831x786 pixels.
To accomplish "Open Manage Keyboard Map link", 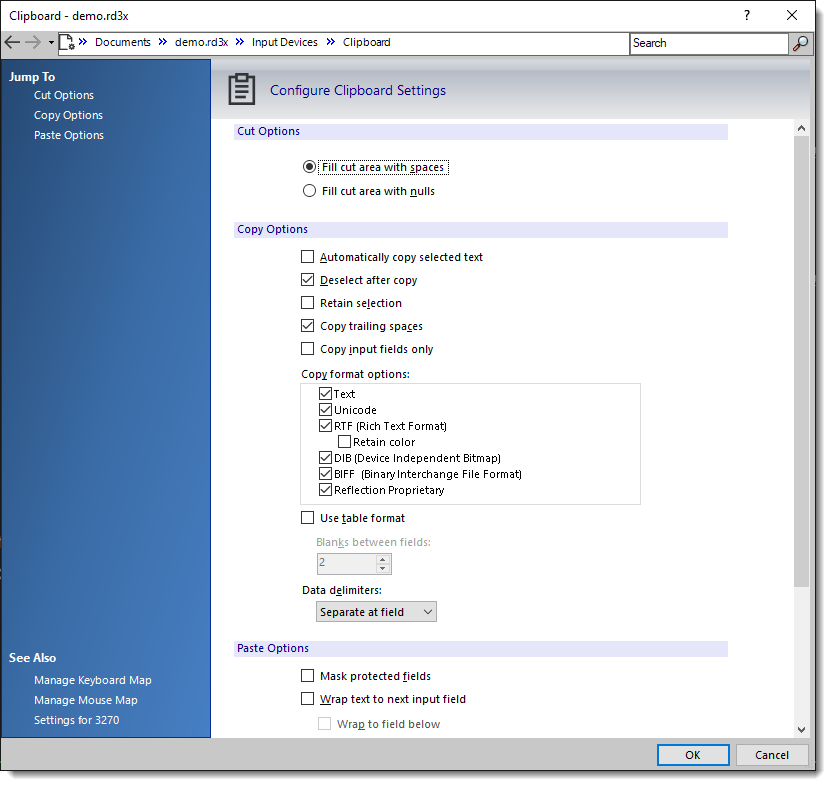I will click(93, 680).
